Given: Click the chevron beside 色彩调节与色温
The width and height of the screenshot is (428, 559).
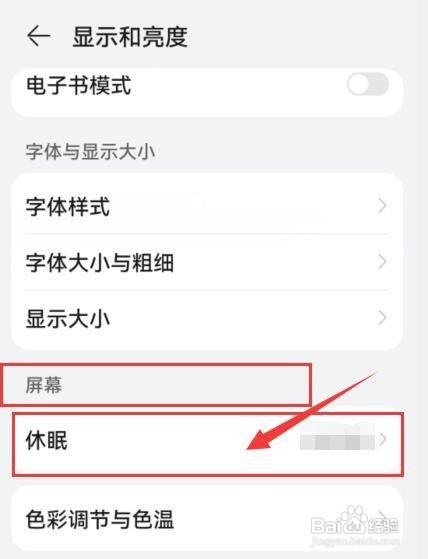Looking at the screenshot, I should tap(383, 516).
